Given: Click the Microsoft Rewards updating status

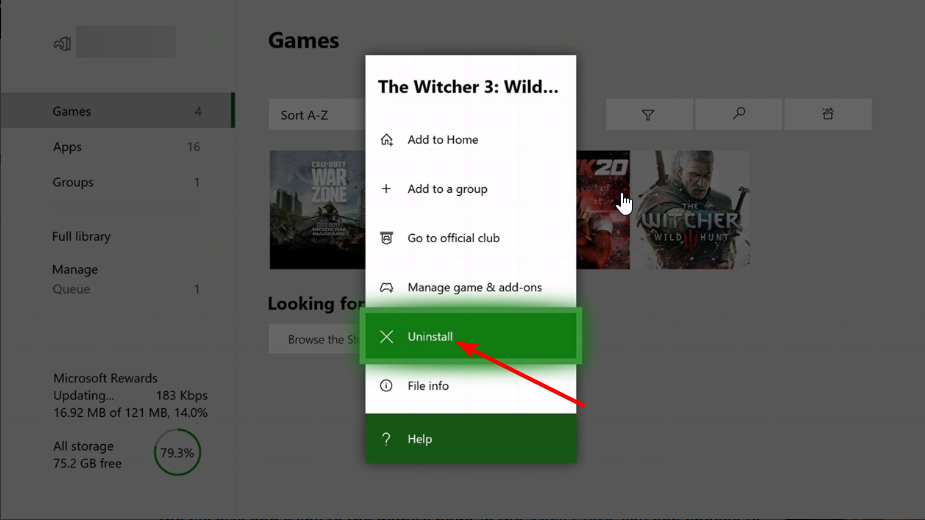Looking at the screenshot, I should [130, 395].
